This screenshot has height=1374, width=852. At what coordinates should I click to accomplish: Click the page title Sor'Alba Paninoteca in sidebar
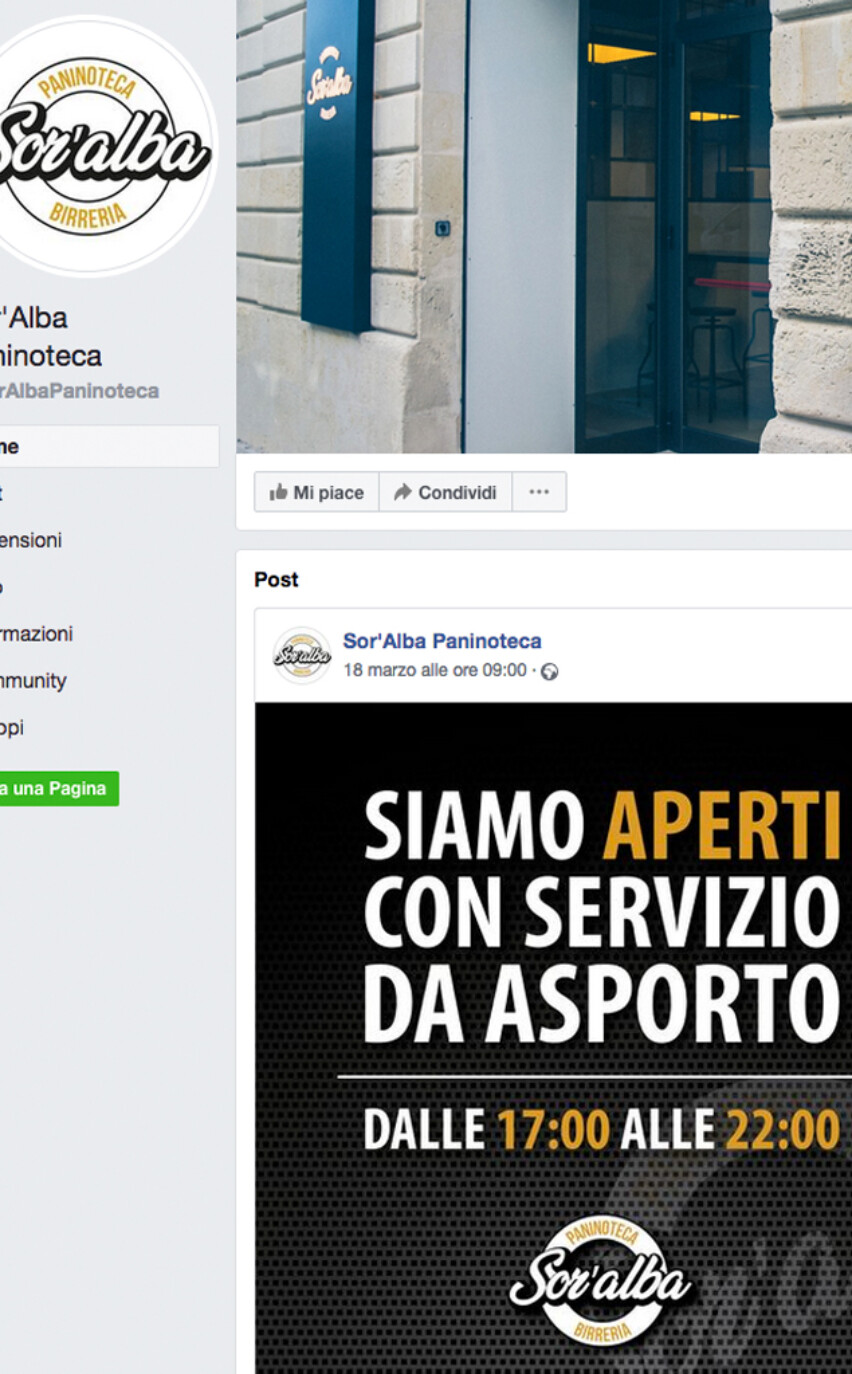[50, 336]
